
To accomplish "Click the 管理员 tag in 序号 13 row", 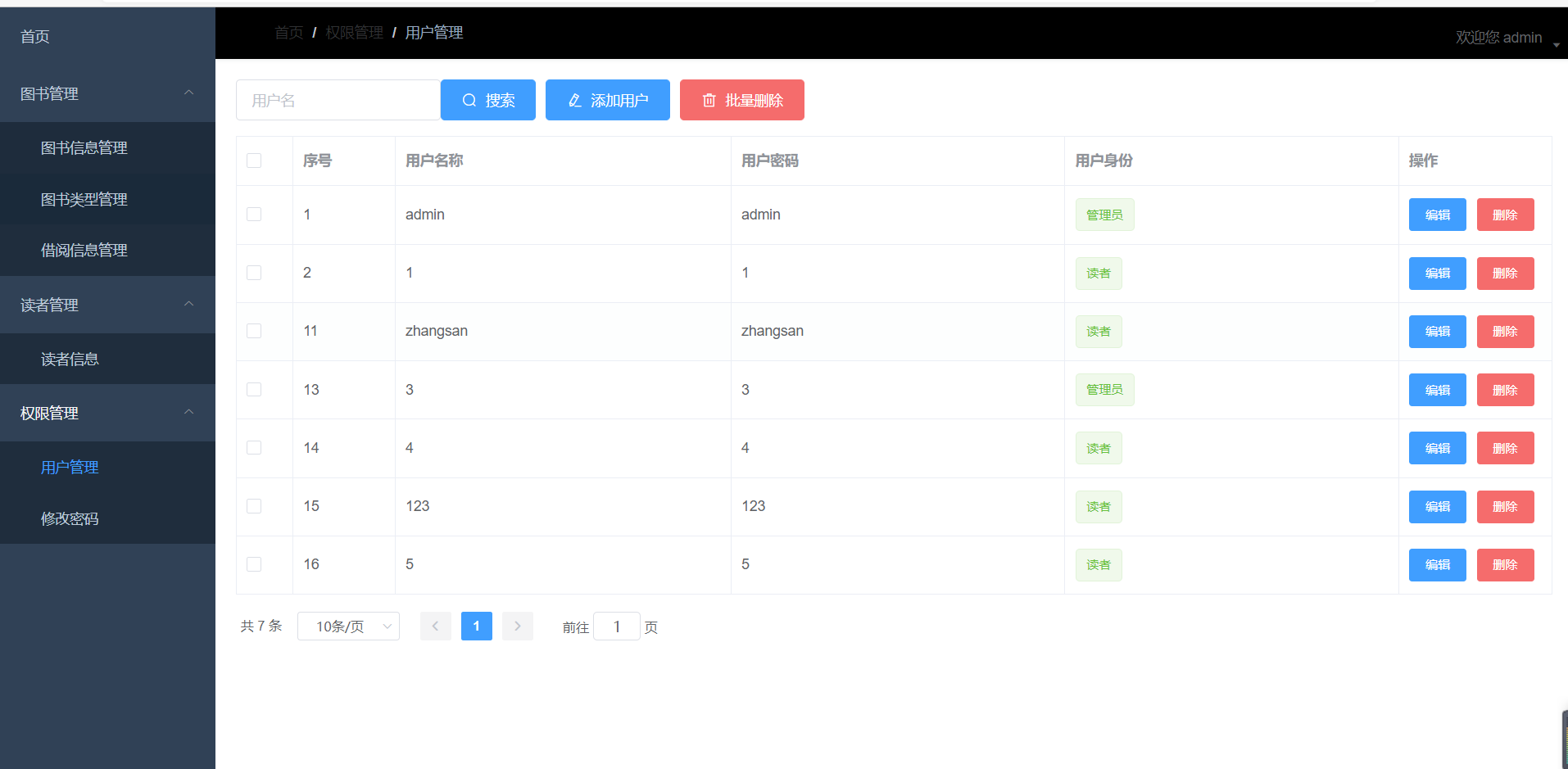I will [1104, 390].
